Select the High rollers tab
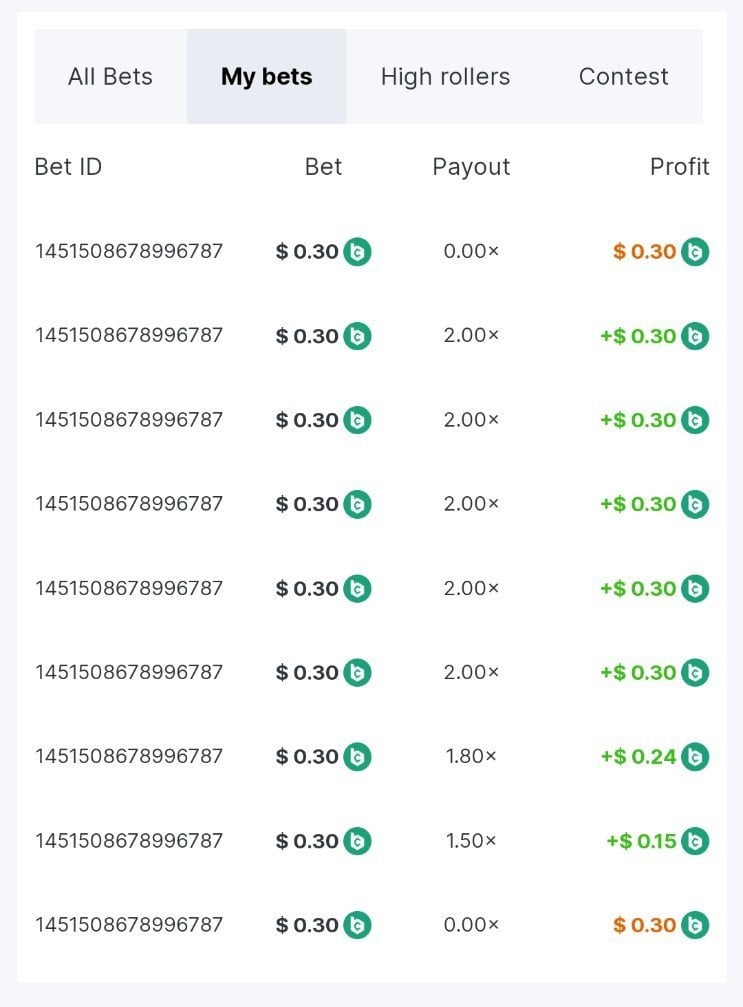Image resolution: width=743 pixels, height=1007 pixels. [445, 77]
